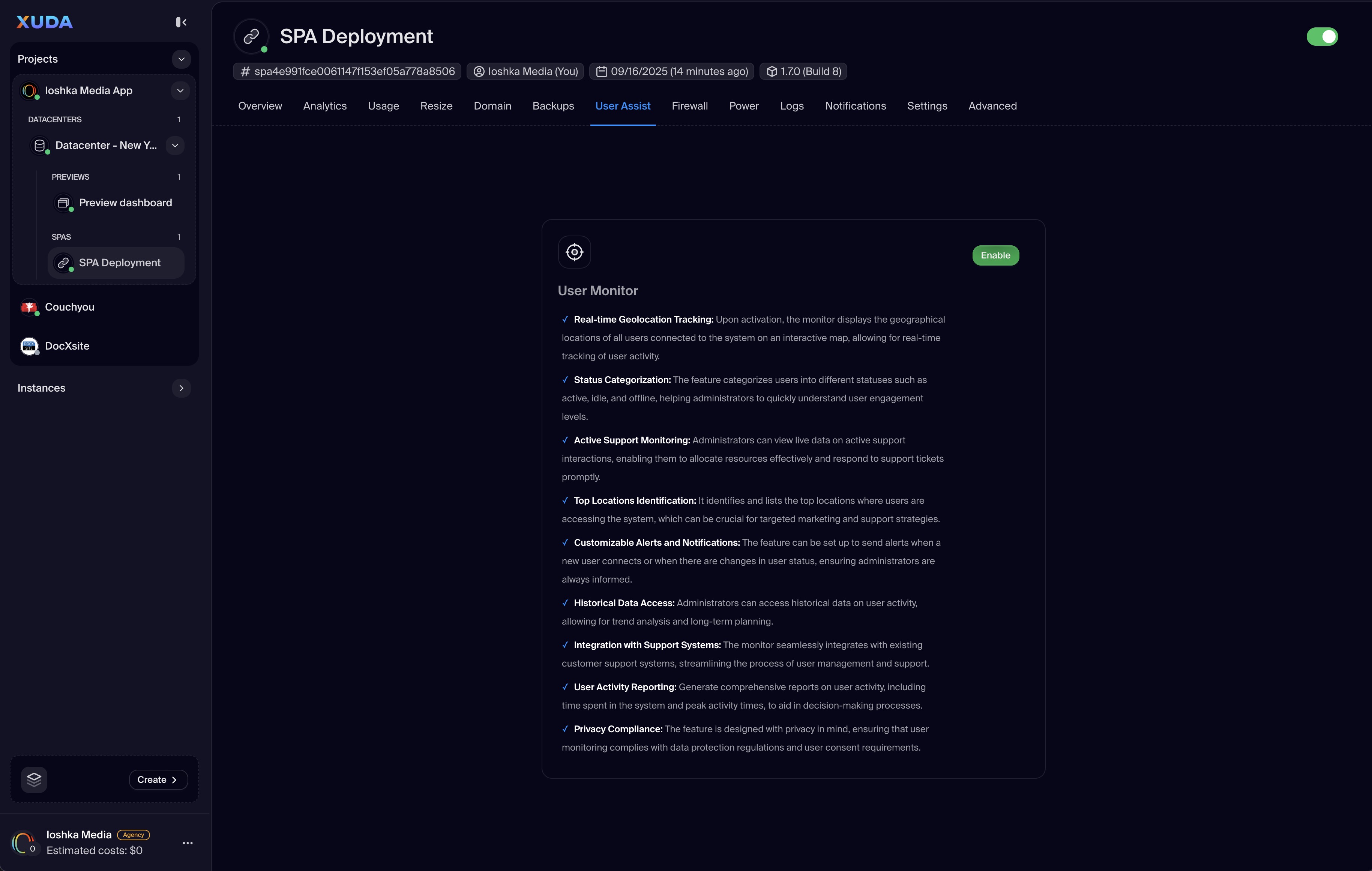This screenshot has width=1372, height=871.
Task: Click the Create button
Action: pyautogui.click(x=158, y=779)
